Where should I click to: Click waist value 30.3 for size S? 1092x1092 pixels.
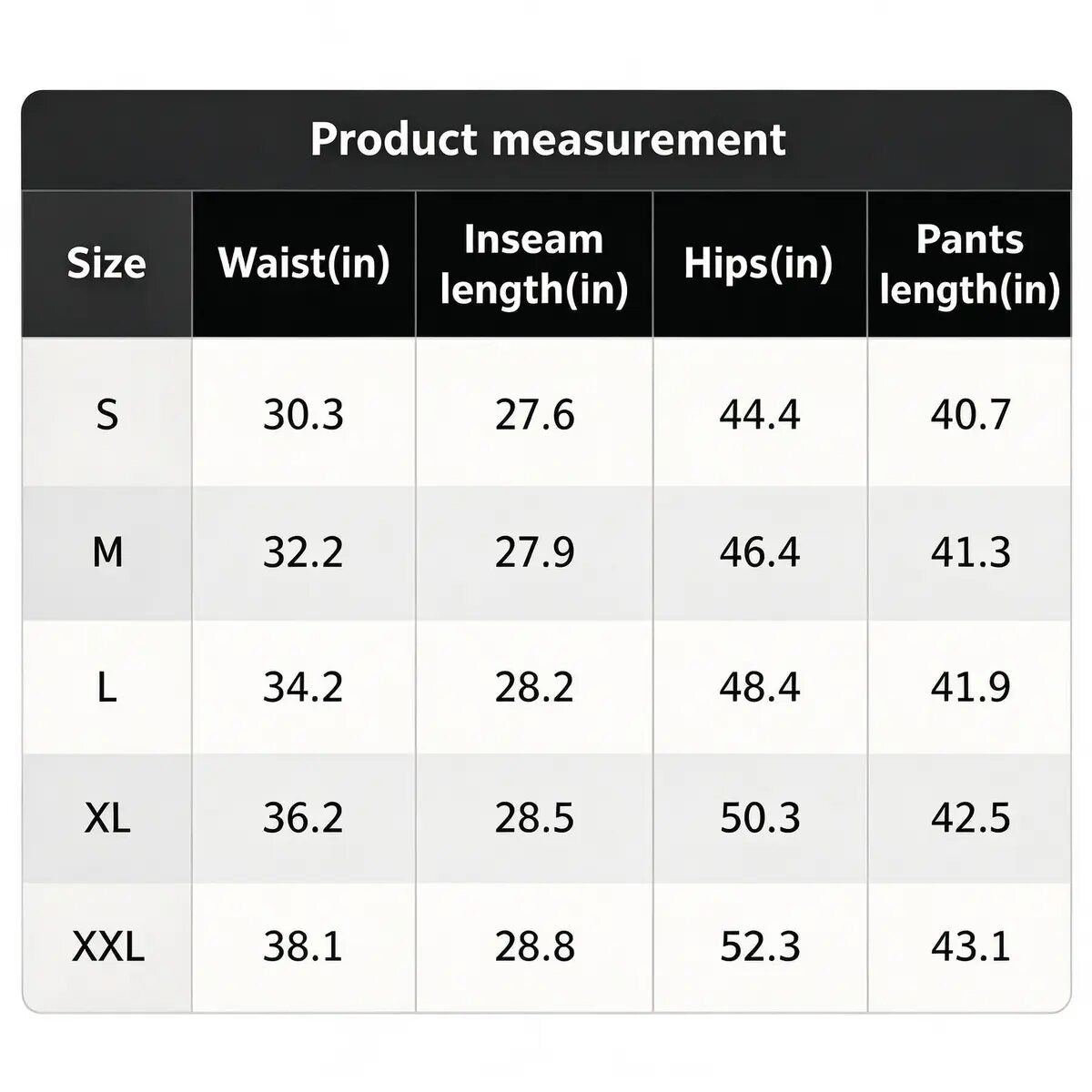click(x=304, y=415)
